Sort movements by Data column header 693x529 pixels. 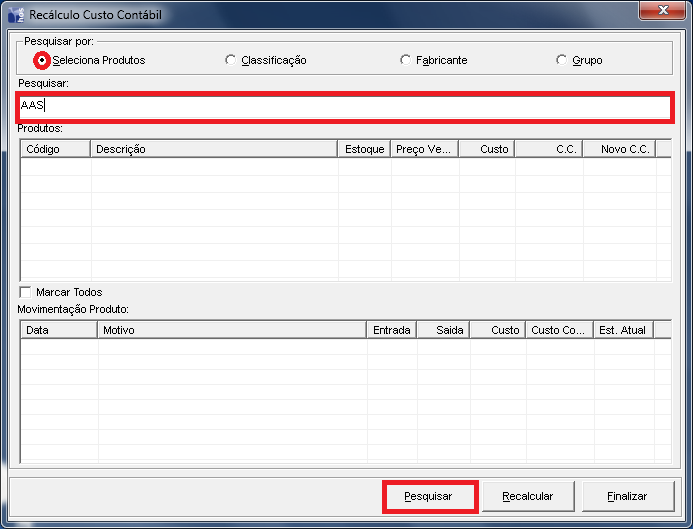[x=59, y=330]
